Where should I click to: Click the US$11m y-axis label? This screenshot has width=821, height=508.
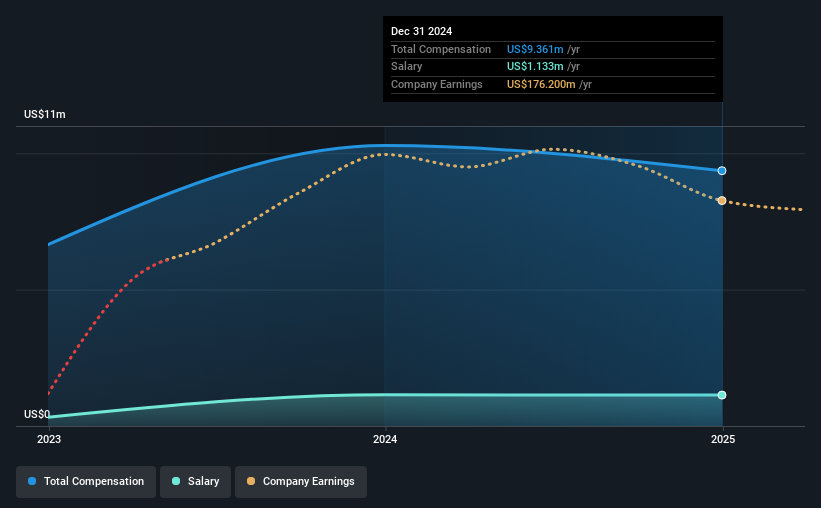coord(45,114)
